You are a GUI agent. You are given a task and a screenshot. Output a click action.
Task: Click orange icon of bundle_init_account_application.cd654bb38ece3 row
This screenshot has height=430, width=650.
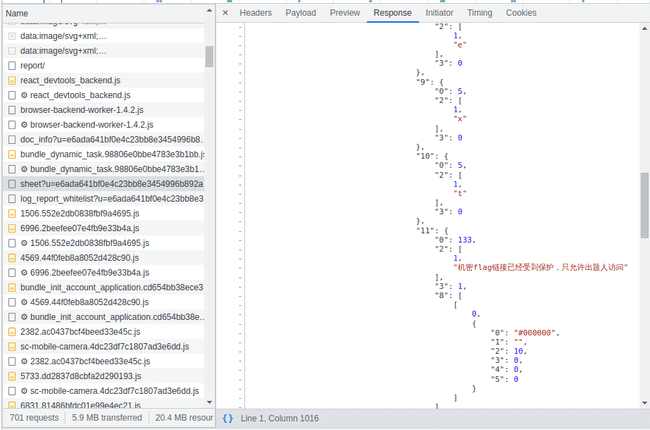12,287
